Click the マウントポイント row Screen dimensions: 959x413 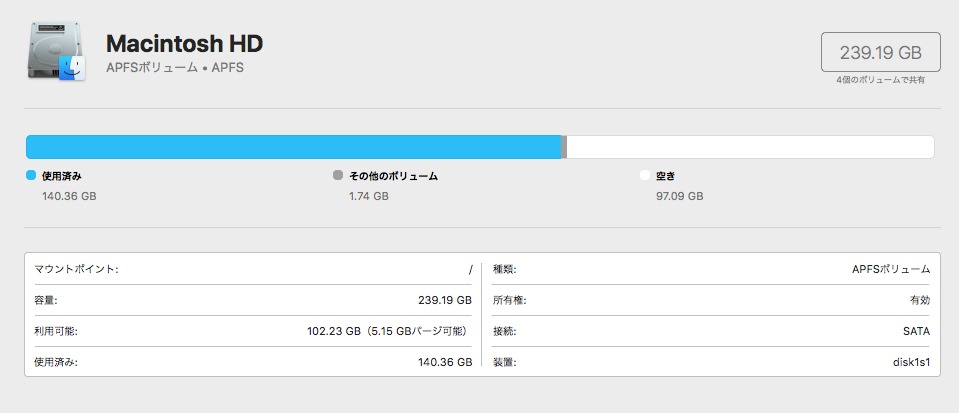[253, 269]
